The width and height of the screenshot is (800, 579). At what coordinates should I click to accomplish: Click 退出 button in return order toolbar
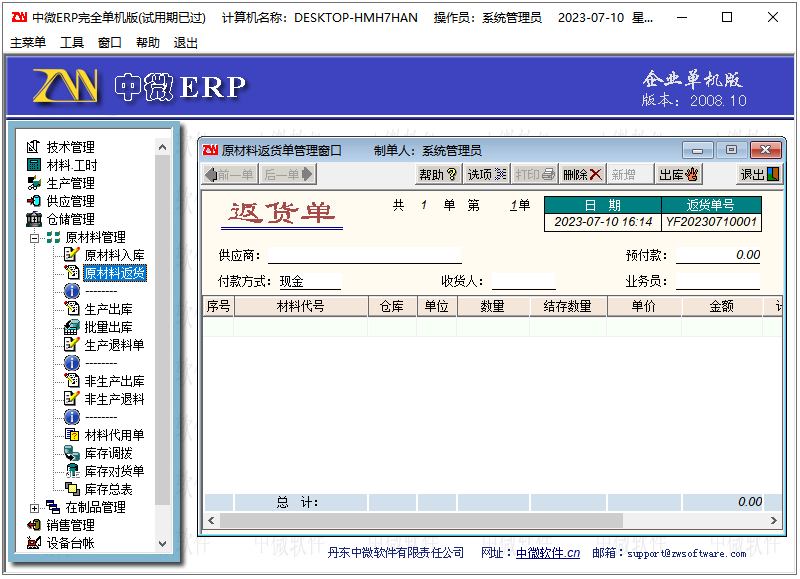tap(760, 175)
